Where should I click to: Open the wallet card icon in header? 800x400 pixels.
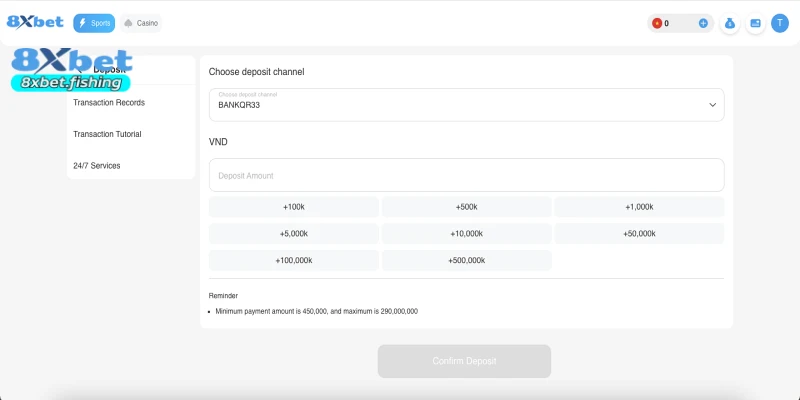click(755, 23)
